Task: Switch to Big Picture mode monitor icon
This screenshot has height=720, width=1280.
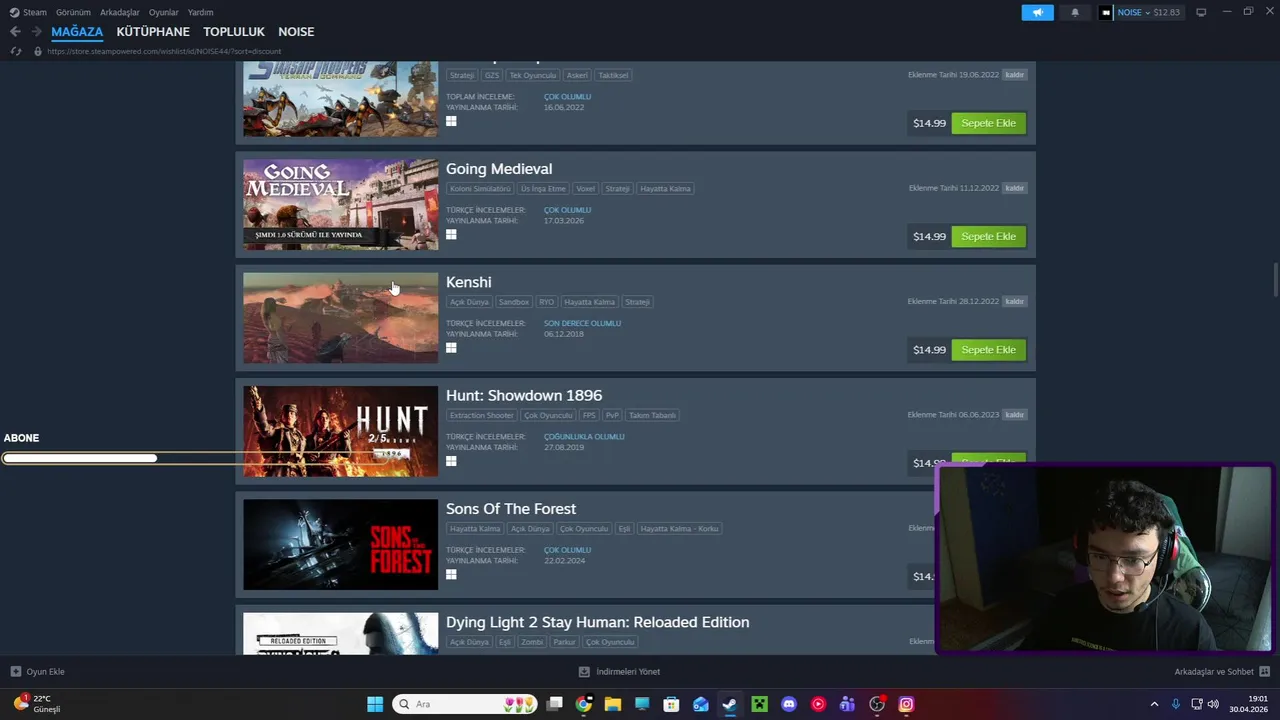Action: [1201, 12]
